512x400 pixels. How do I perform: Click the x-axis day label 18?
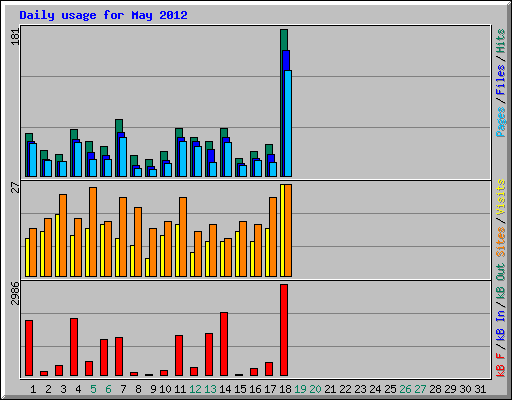click(285, 389)
